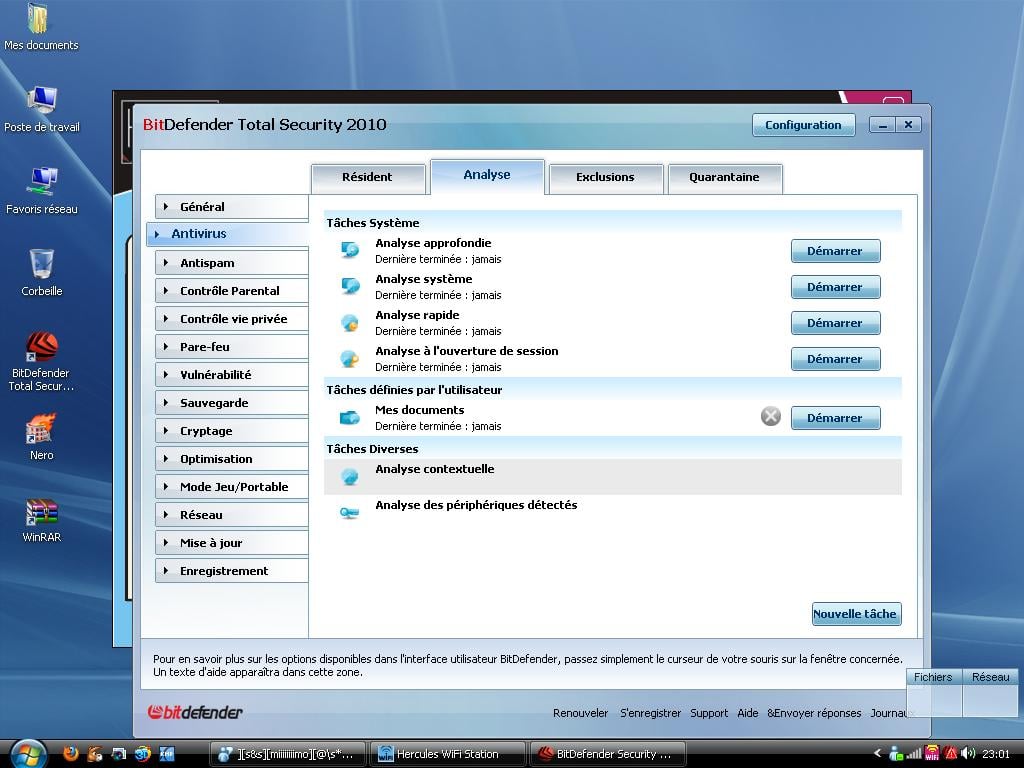Click the 3D quick launch icon
This screenshot has width=1024, height=768.
(142, 754)
